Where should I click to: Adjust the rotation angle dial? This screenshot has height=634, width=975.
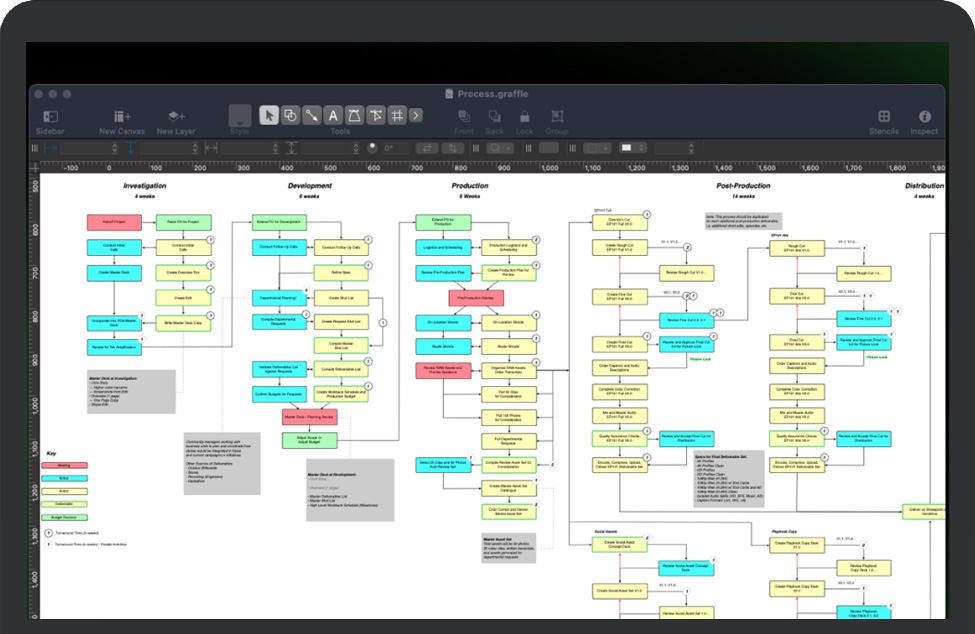372,148
